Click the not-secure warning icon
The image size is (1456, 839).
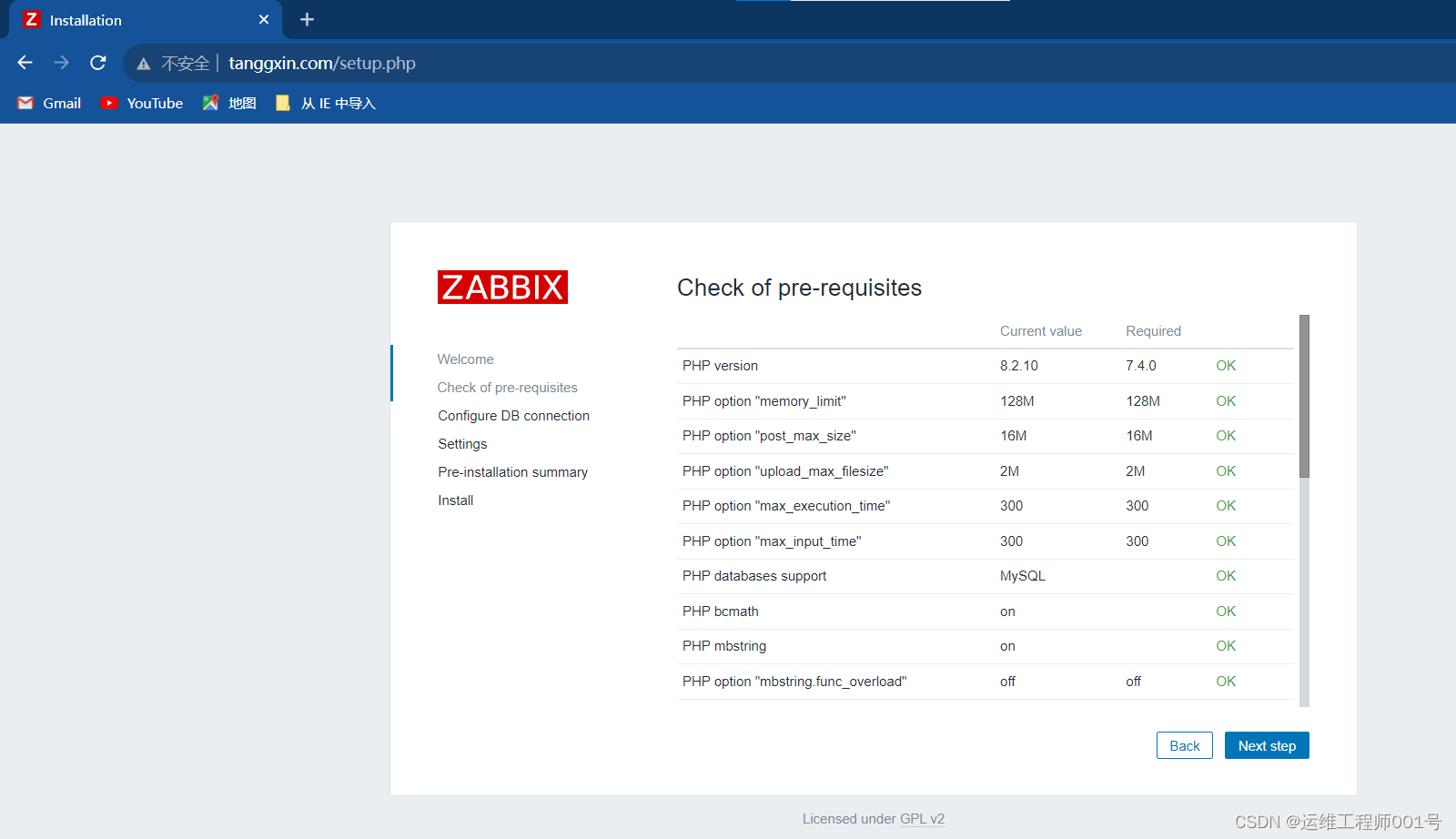pyautogui.click(x=144, y=64)
